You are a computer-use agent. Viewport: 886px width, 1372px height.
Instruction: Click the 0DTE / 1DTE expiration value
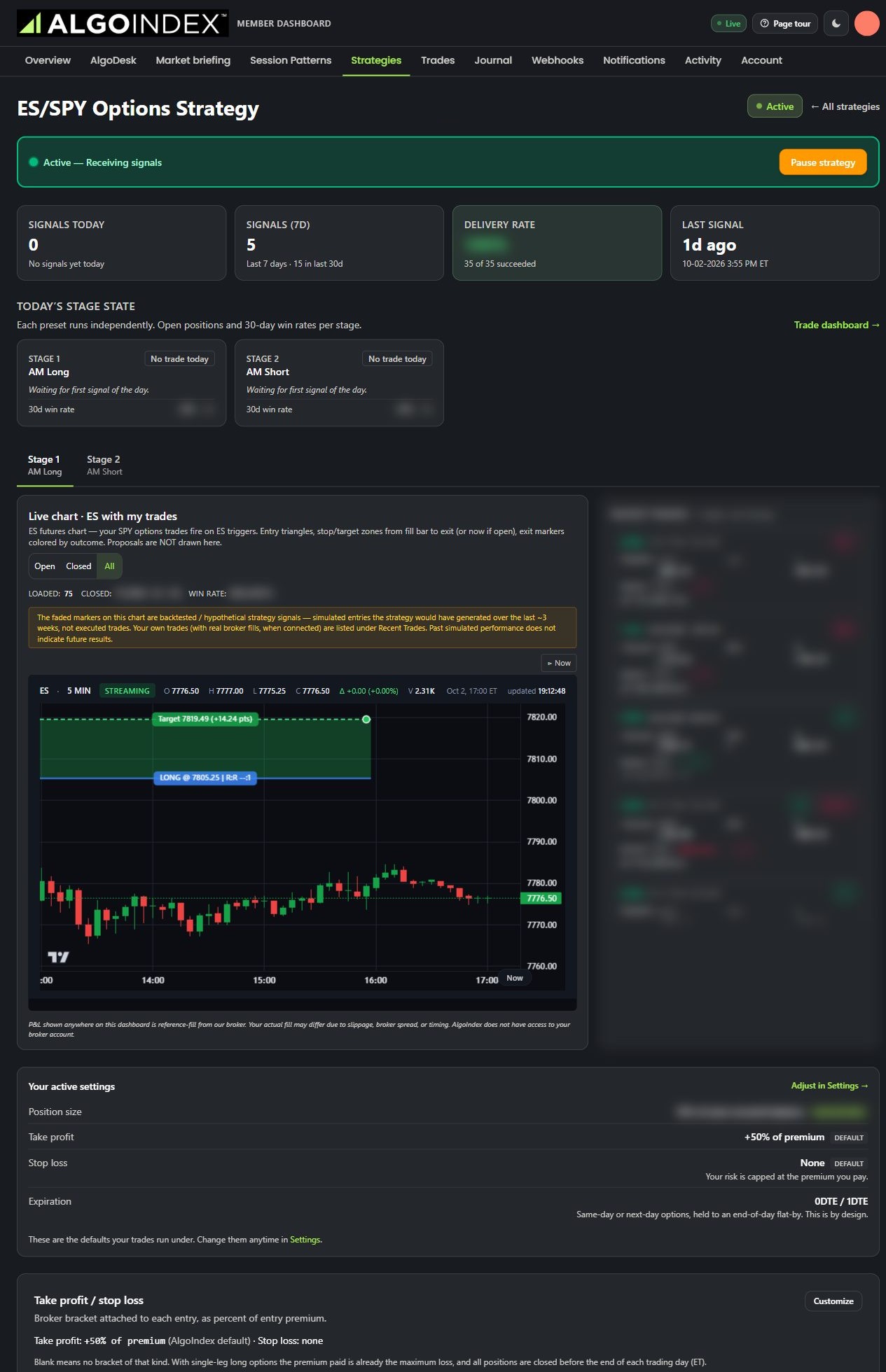(x=841, y=1201)
